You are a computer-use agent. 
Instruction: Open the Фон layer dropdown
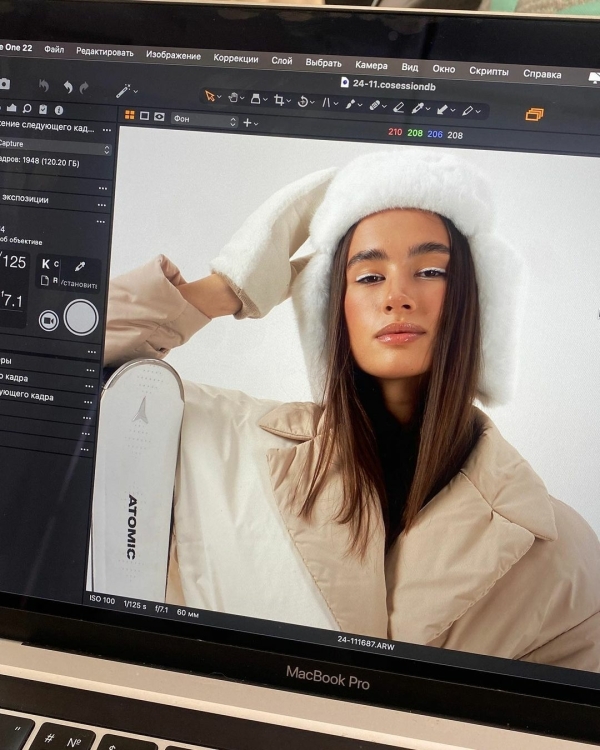[205, 120]
